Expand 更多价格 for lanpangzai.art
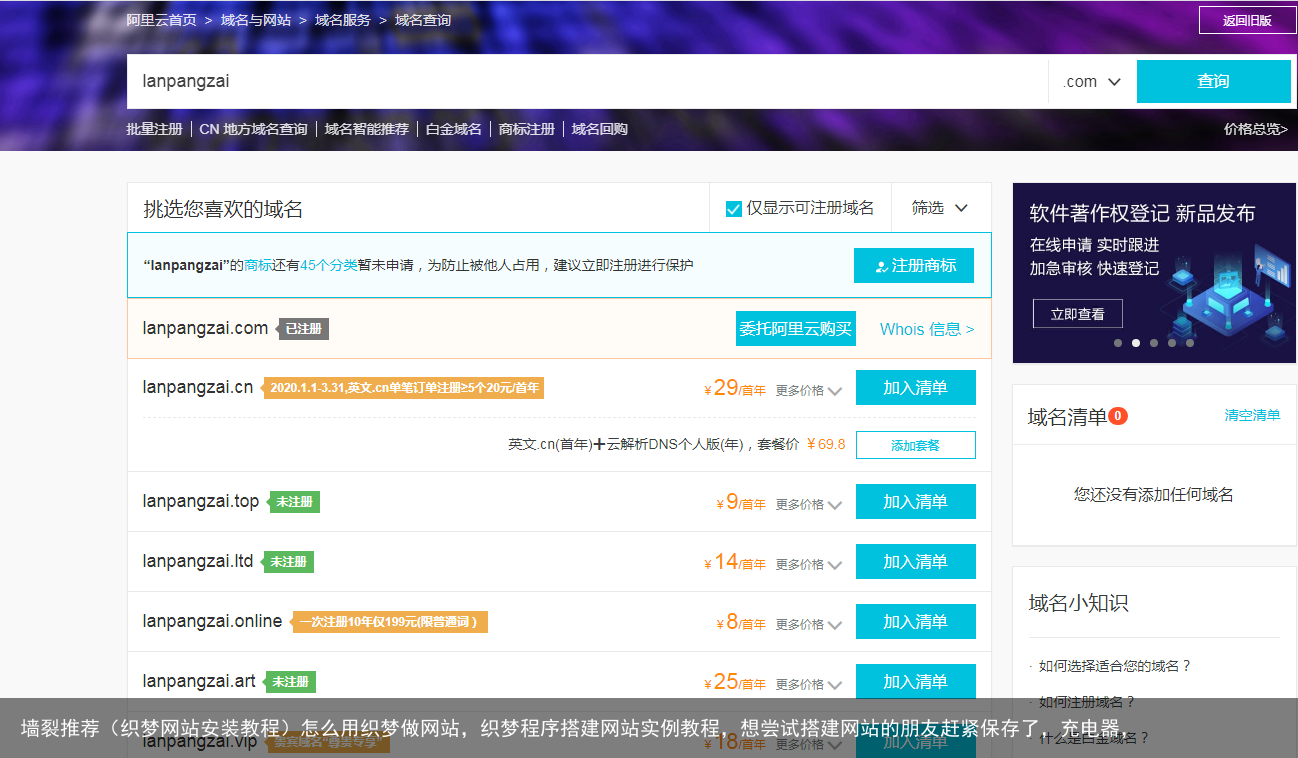The width and height of the screenshot is (1298, 758). click(809, 685)
